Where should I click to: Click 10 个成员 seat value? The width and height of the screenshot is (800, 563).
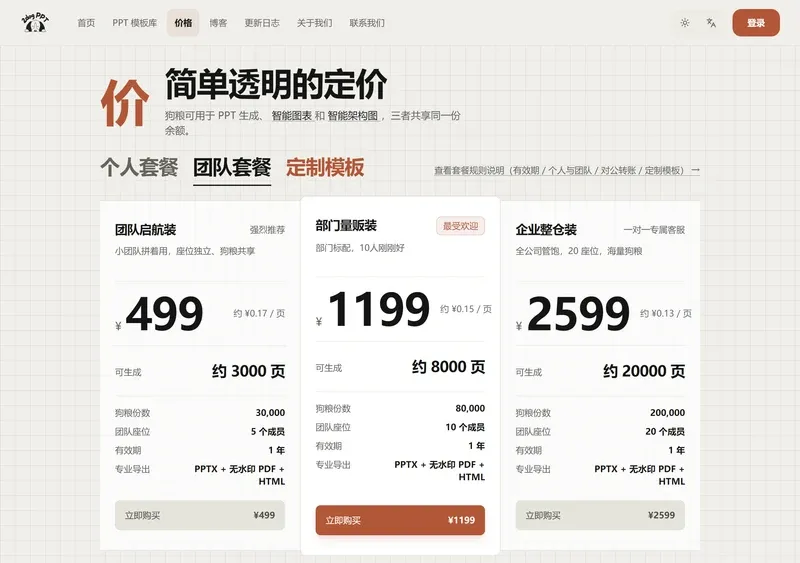coord(465,427)
